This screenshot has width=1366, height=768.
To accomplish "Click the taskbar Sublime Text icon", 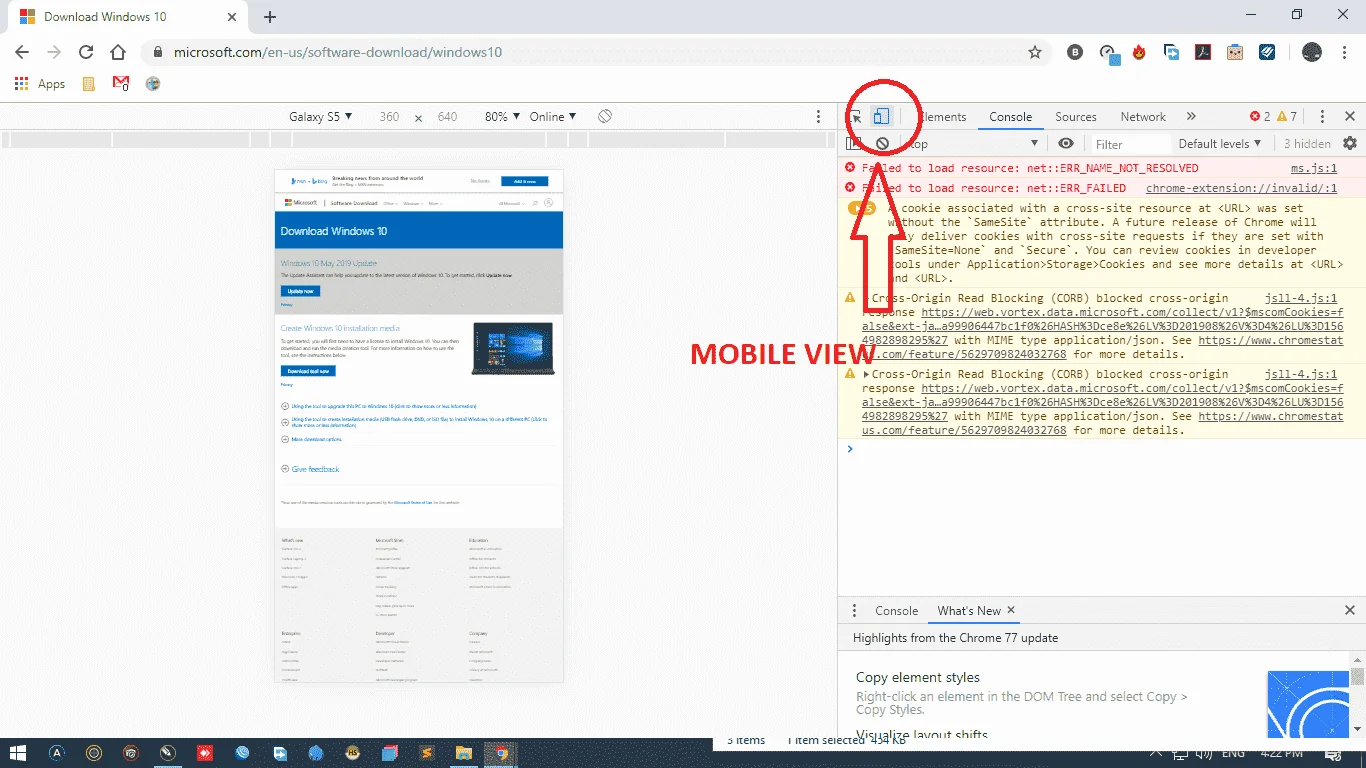I will (427, 753).
